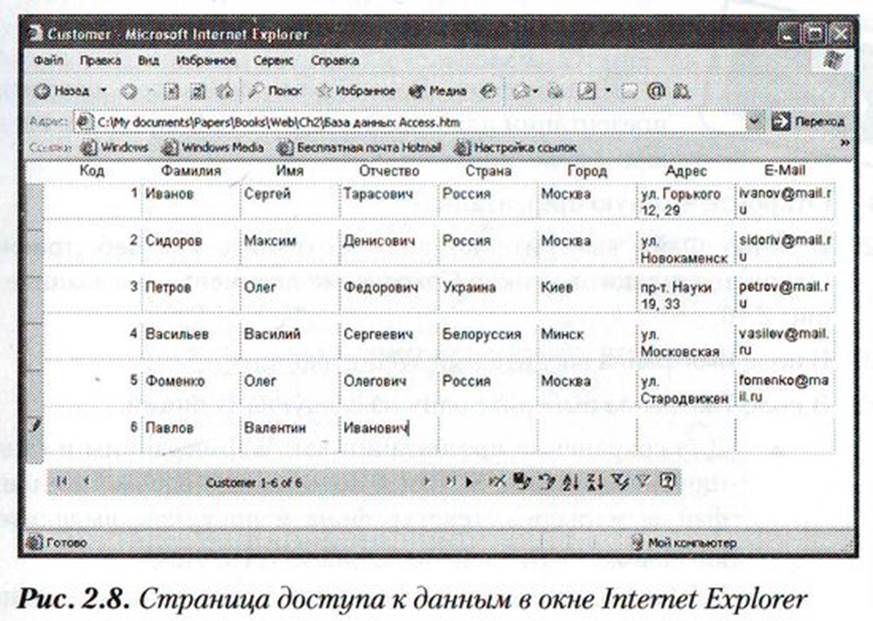
Task: Expand the links bar overflow chevron
Action: (845, 143)
